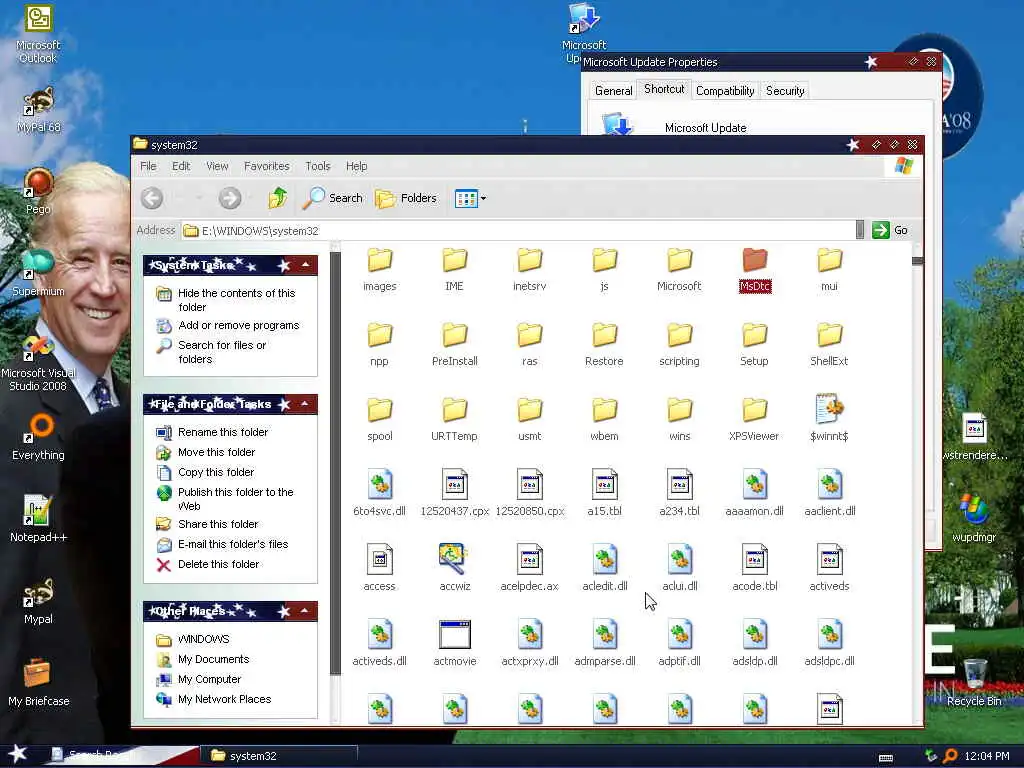
Task: Click the taskbar clock showing 12:04 PM
Action: point(986,756)
